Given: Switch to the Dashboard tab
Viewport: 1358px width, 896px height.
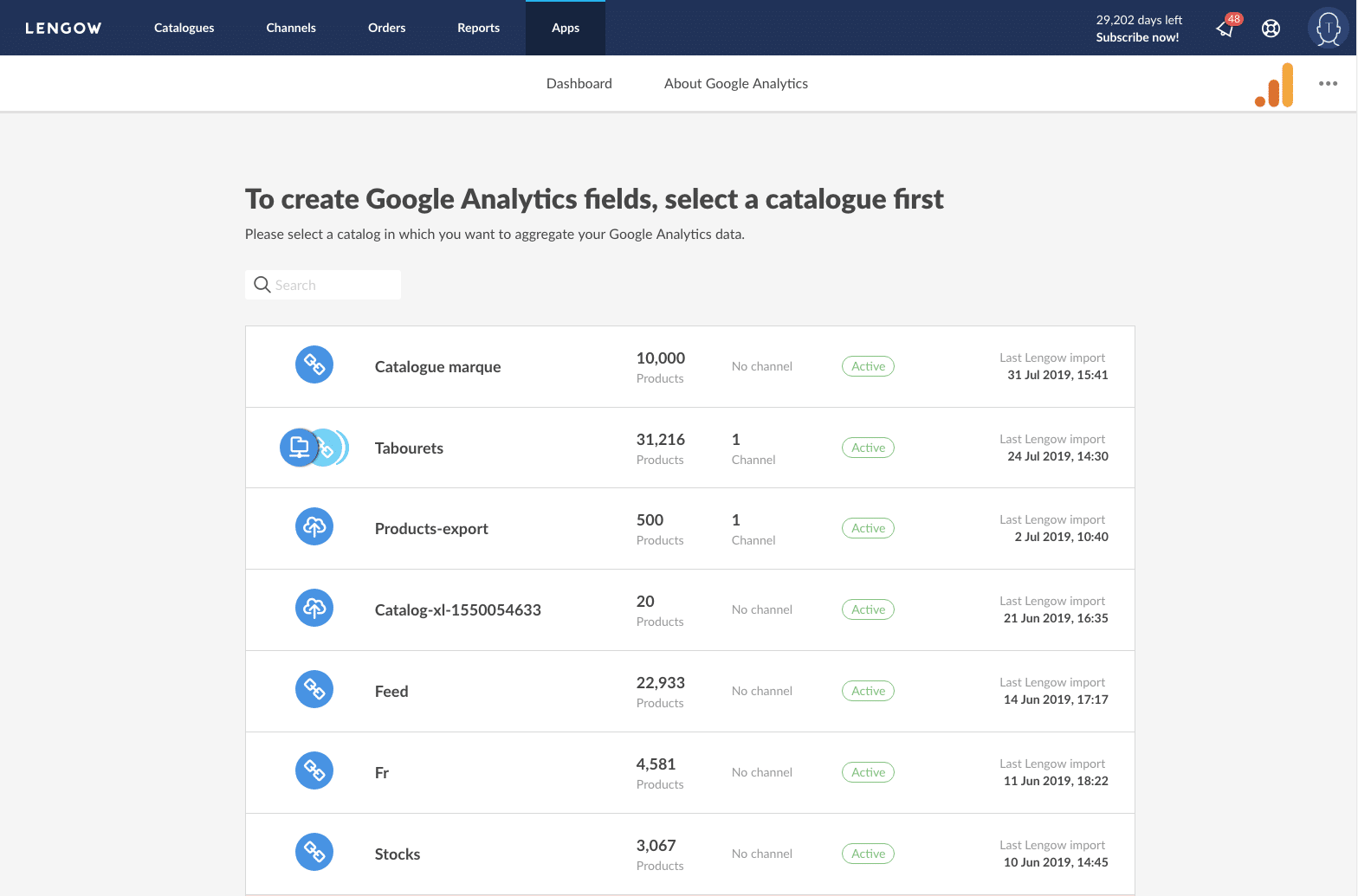Looking at the screenshot, I should (x=579, y=83).
